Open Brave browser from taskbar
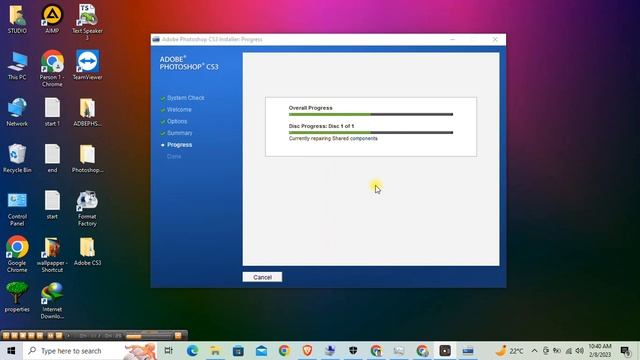Viewport: 640px width, 360px height. 307,351
